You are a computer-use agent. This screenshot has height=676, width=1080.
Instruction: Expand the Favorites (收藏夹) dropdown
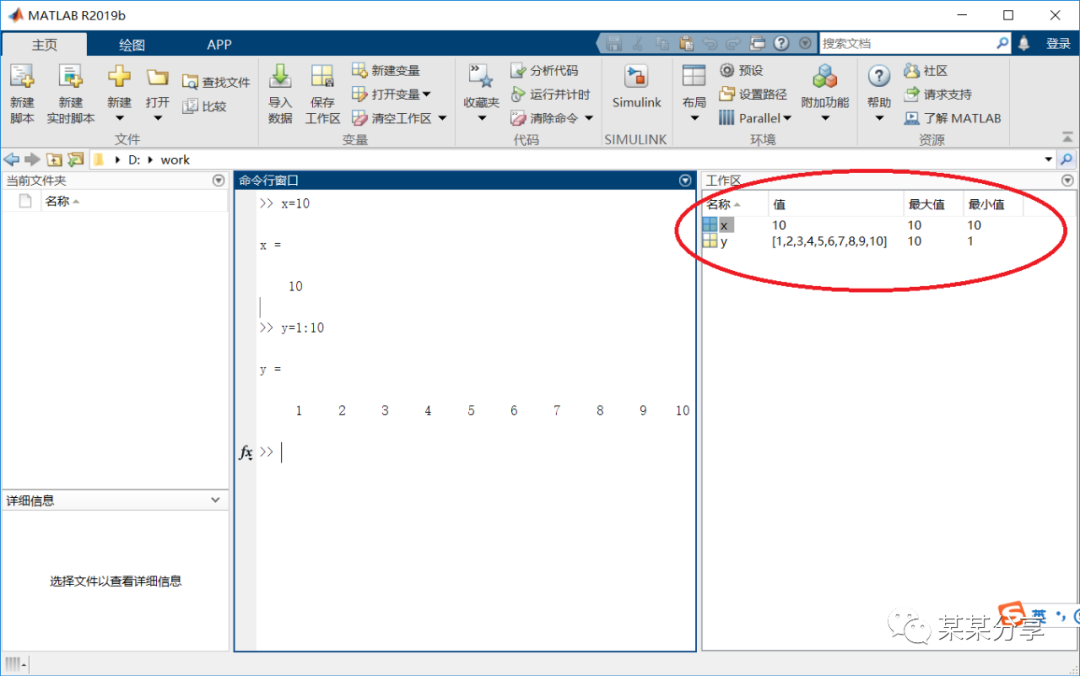[x=481, y=119]
